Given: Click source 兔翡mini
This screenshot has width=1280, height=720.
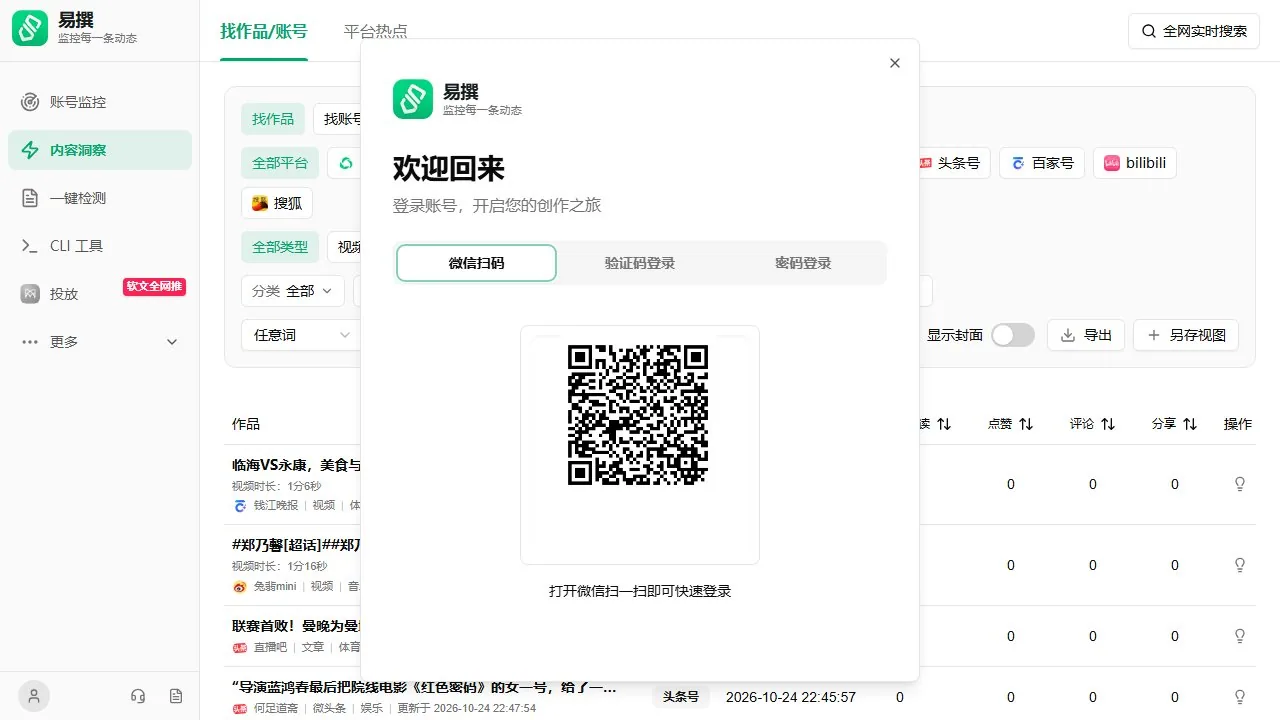Looking at the screenshot, I should (275, 587).
